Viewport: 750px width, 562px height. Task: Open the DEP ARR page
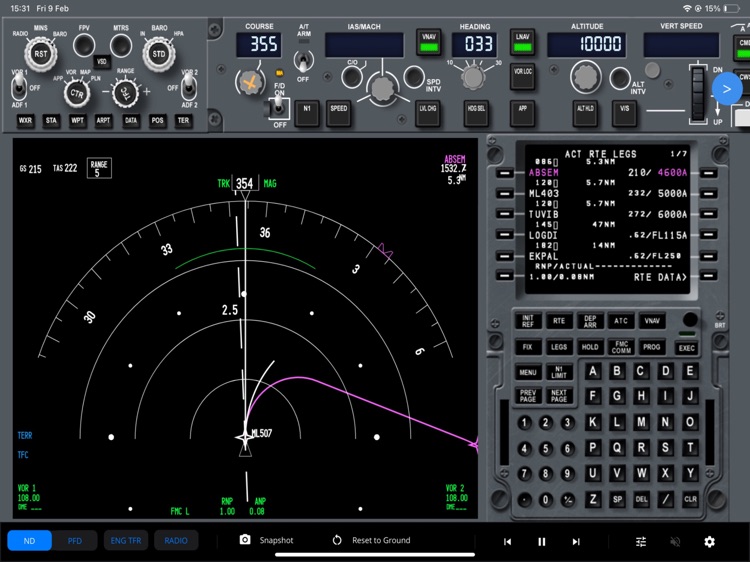tap(590, 320)
